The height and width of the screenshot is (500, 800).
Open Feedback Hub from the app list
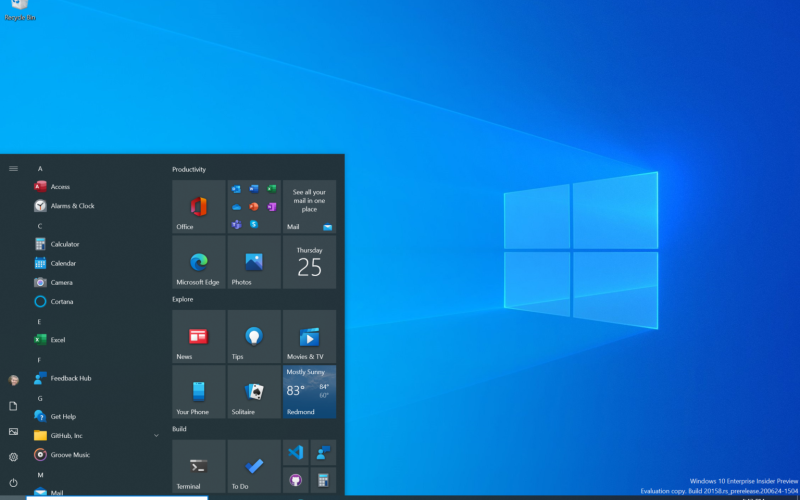[x=97, y=378]
